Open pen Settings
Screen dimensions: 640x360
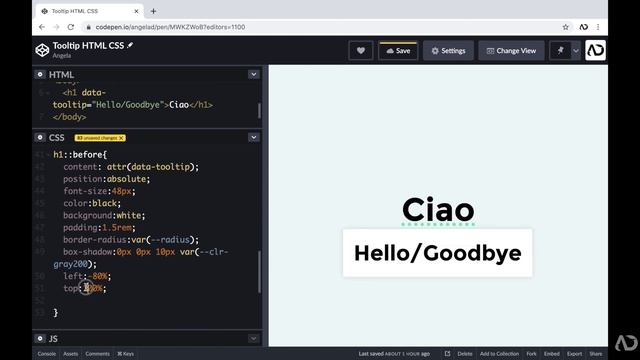coord(448,51)
